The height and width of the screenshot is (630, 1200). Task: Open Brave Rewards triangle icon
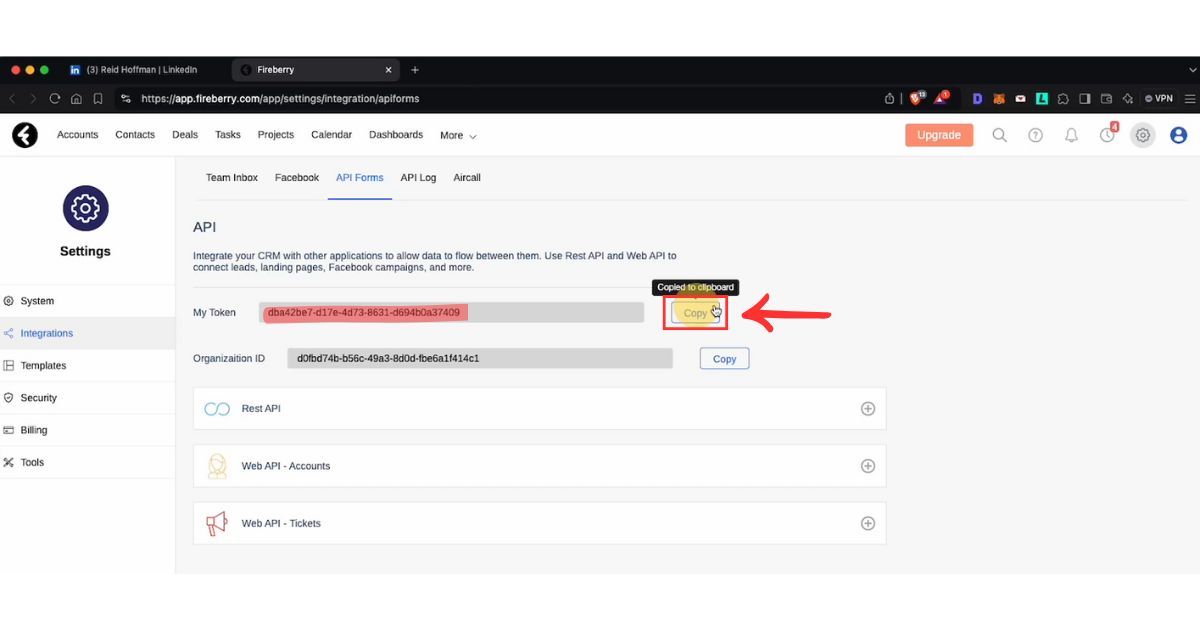point(942,98)
